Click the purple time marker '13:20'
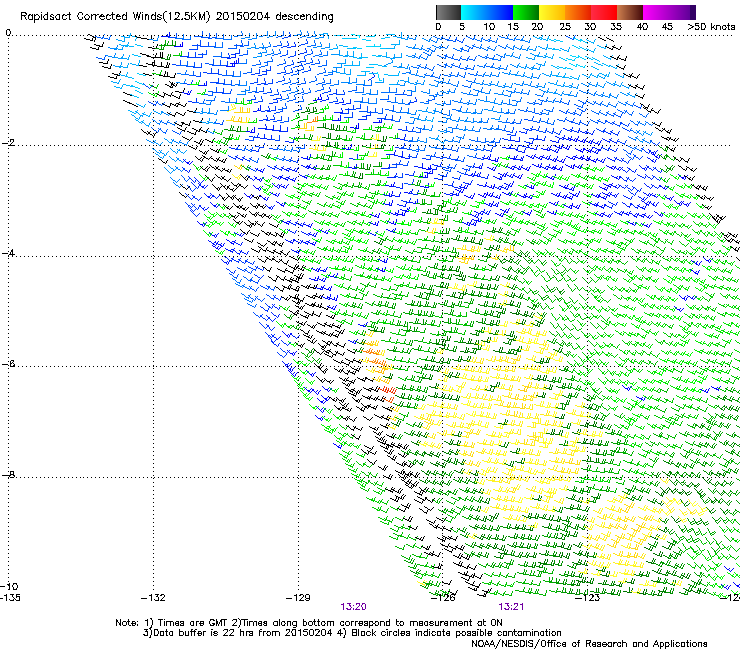This screenshot has width=740, height=650. [353, 607]
